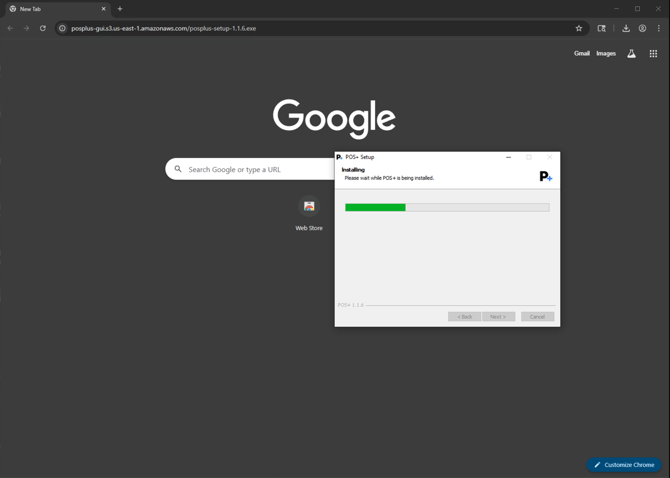Close the New Tab tab
The width and height of the screenshot is (670, 478).
[x=103, y=9]
